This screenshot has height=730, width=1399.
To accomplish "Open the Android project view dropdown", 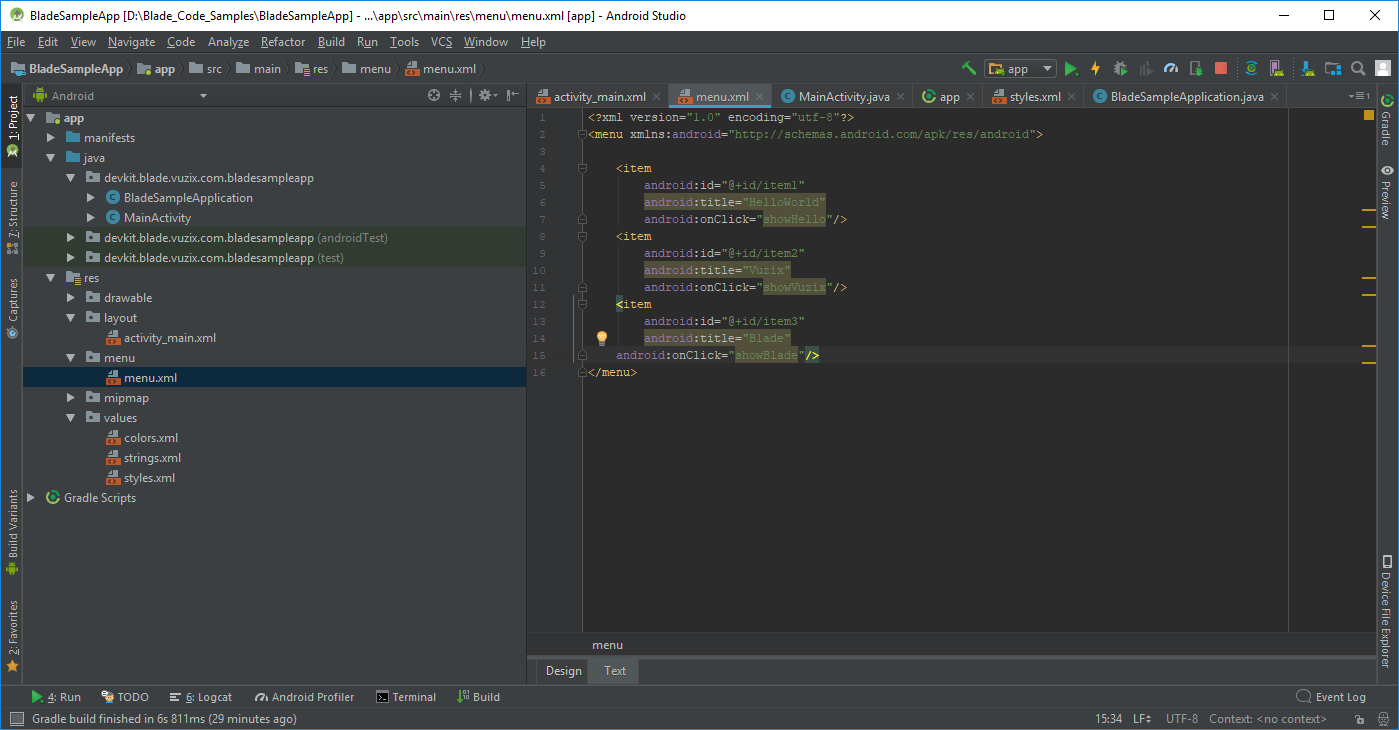I will (120, 96).
